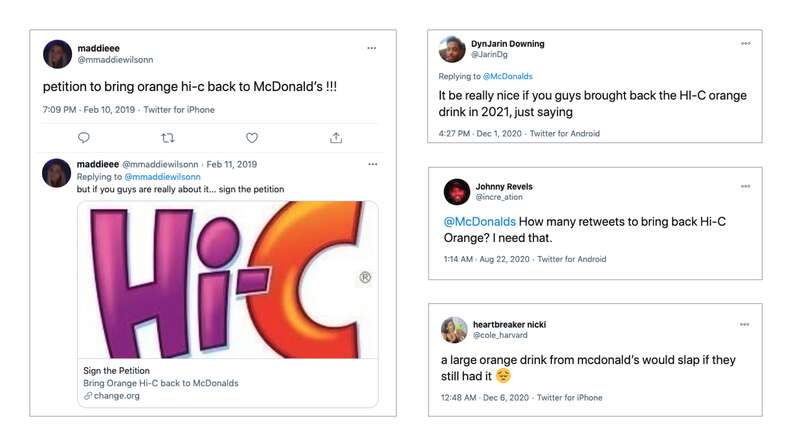Open maddieee's profile picture on the top tweet
This screenshot has height=446, width=792.
point(57,54)
